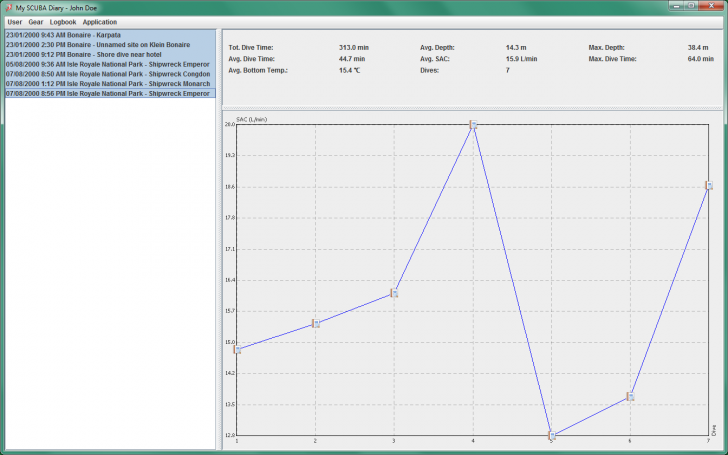Select the Unnamed site on Klein Bonaire dive
This screenshot has height=455, width=728.
pyautogui.click(x=97, y=44)
